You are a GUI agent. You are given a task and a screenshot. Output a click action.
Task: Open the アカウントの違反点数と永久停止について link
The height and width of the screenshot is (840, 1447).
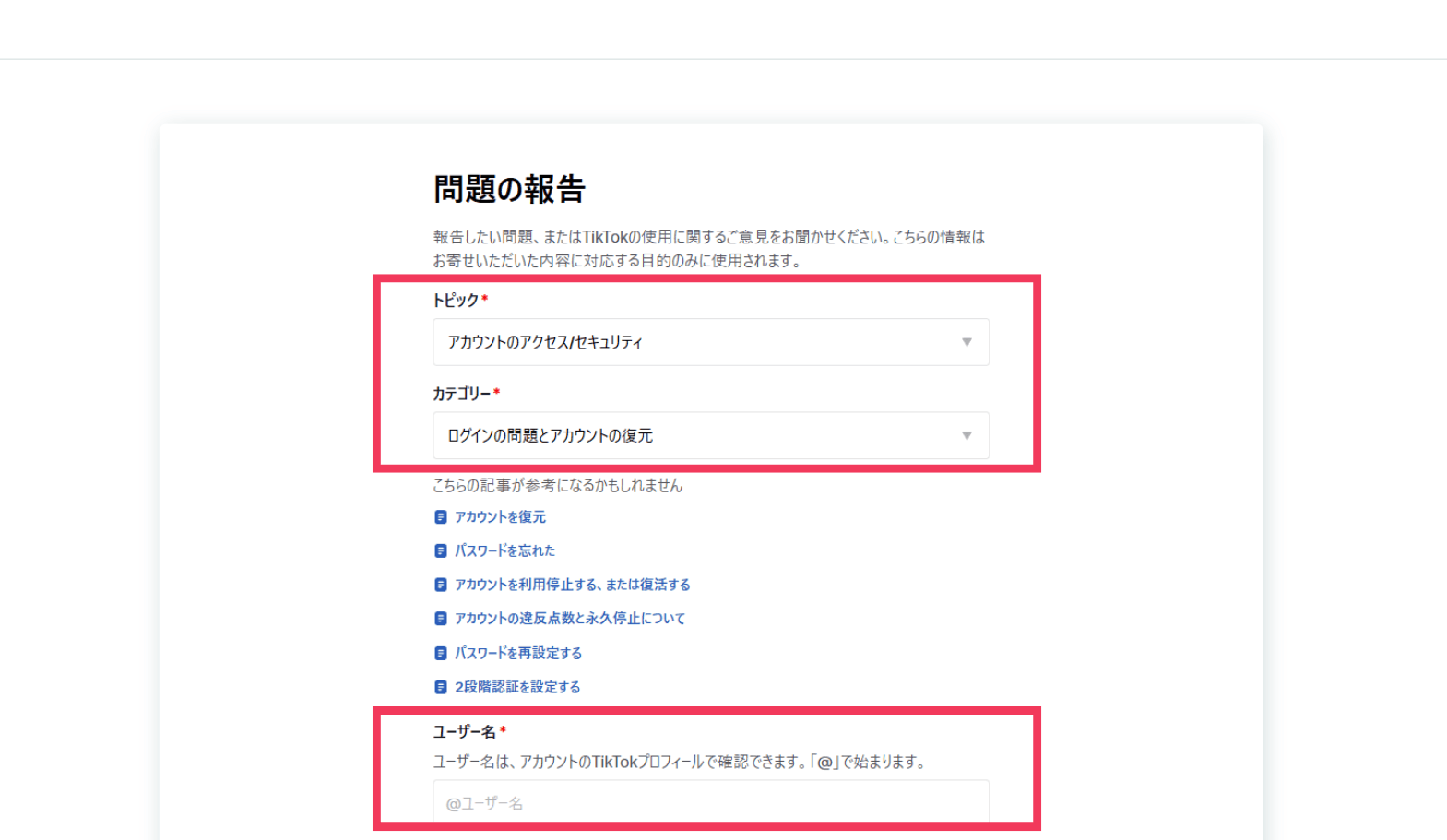569,619
